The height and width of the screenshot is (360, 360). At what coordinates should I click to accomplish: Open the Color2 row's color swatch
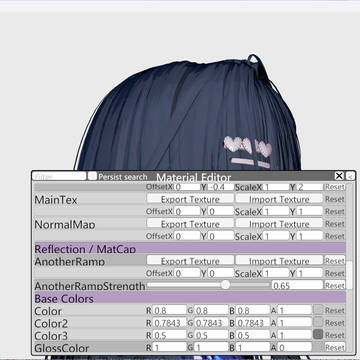318,323
